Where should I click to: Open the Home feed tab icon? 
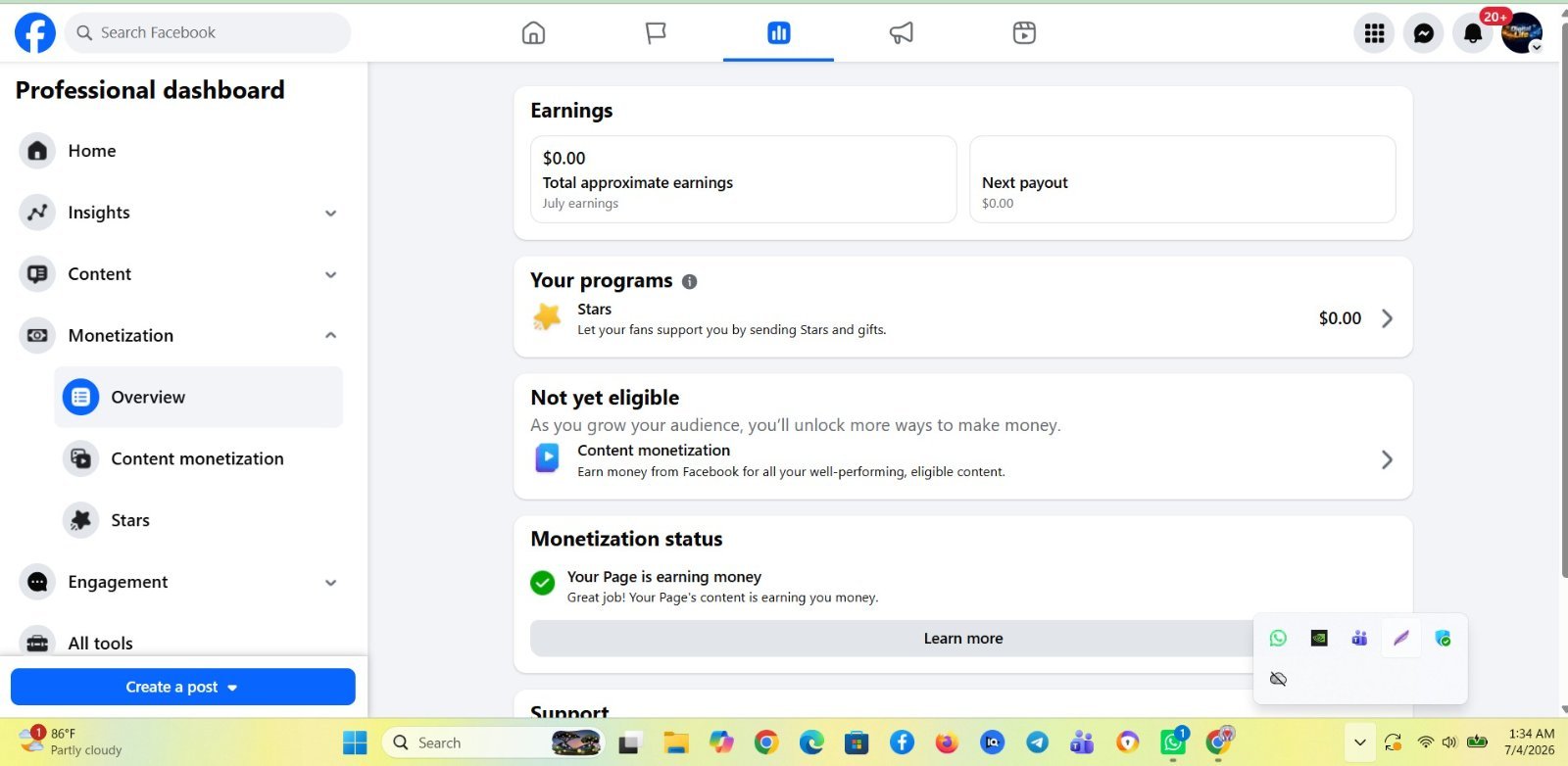point(533,33)
